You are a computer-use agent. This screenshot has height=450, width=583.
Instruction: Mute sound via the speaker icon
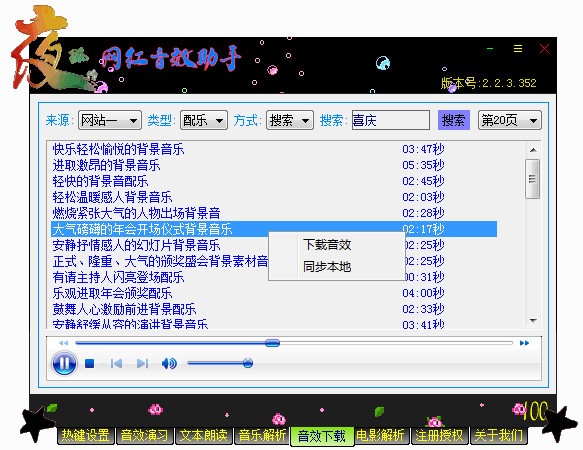169,363
